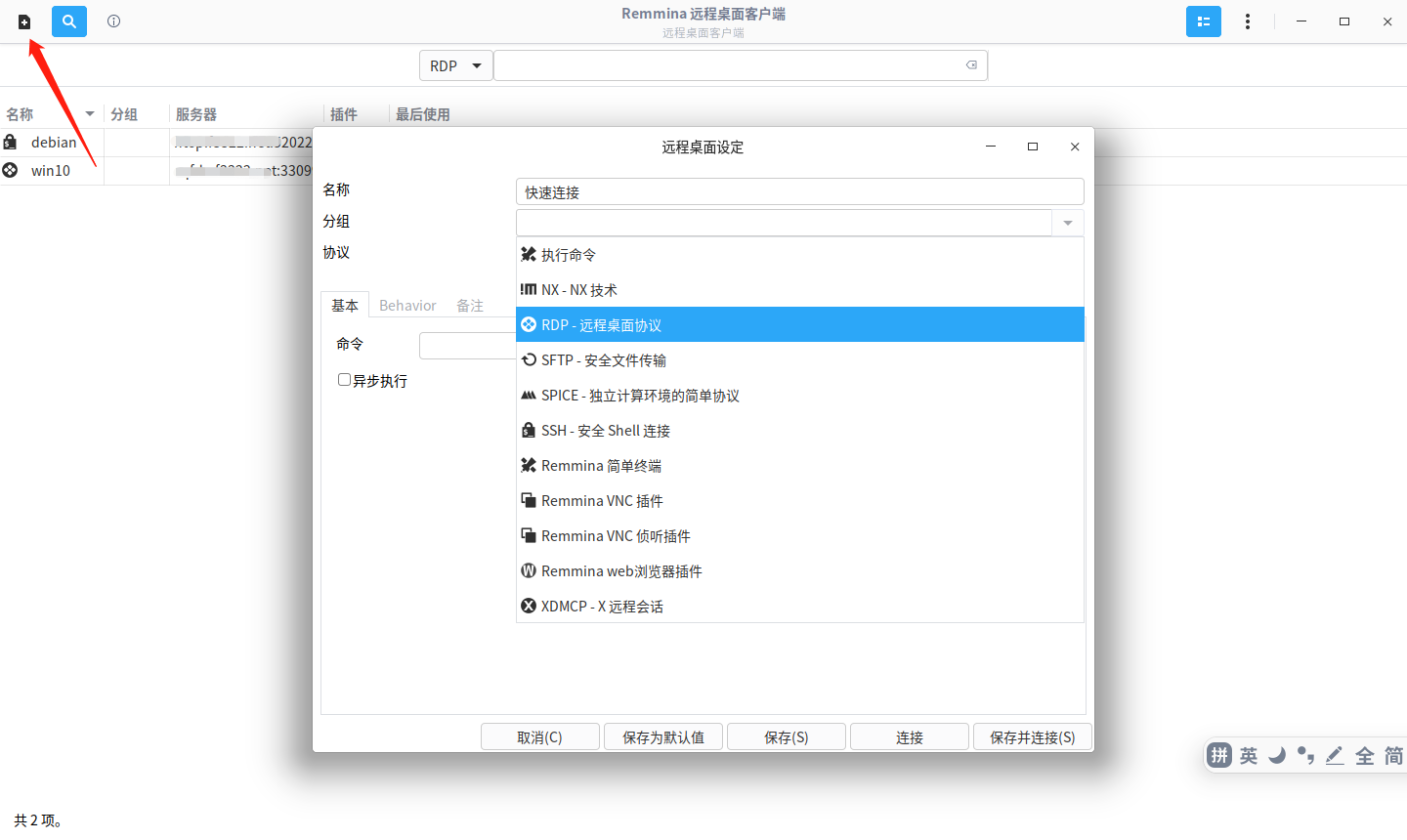The width and height of the screenshot is (1407, 840).
Task: Sort by the 插件 column header
Action: (344, 114)
